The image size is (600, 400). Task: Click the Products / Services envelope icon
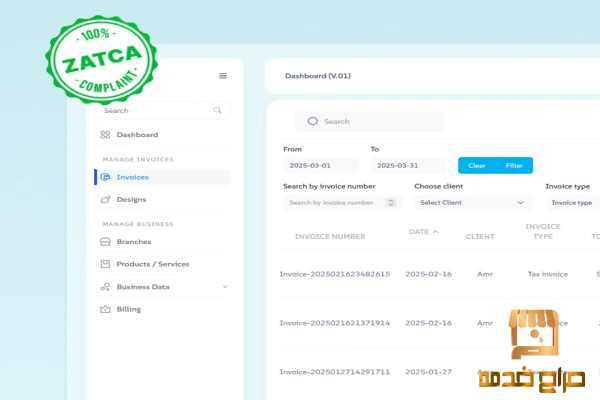[x=106, y=264]
